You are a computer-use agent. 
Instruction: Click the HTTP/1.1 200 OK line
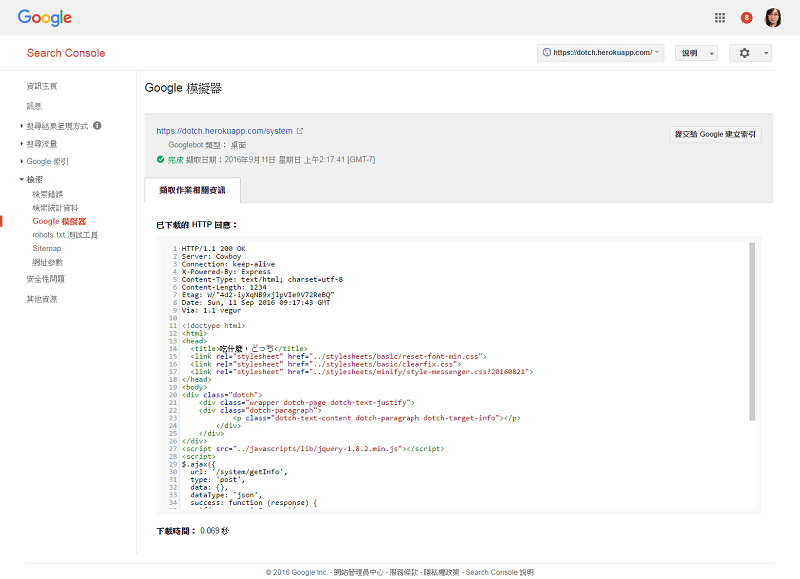[x=214, y=248]
